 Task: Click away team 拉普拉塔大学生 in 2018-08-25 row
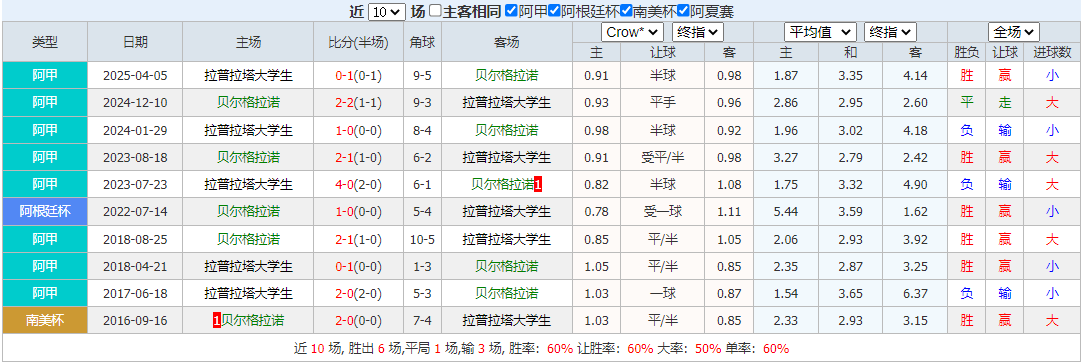point(507,239)
